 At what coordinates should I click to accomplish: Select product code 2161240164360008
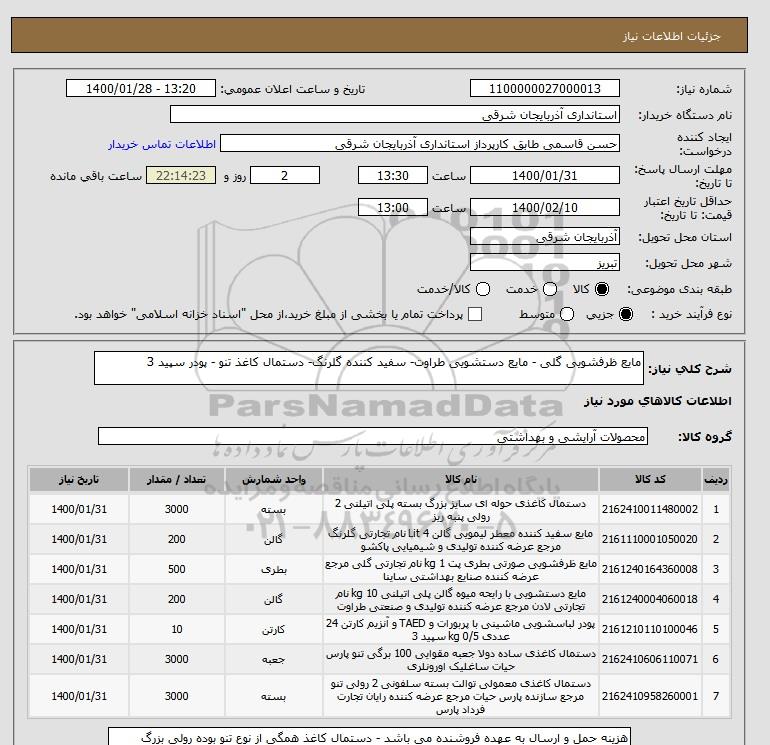(650, 569)
